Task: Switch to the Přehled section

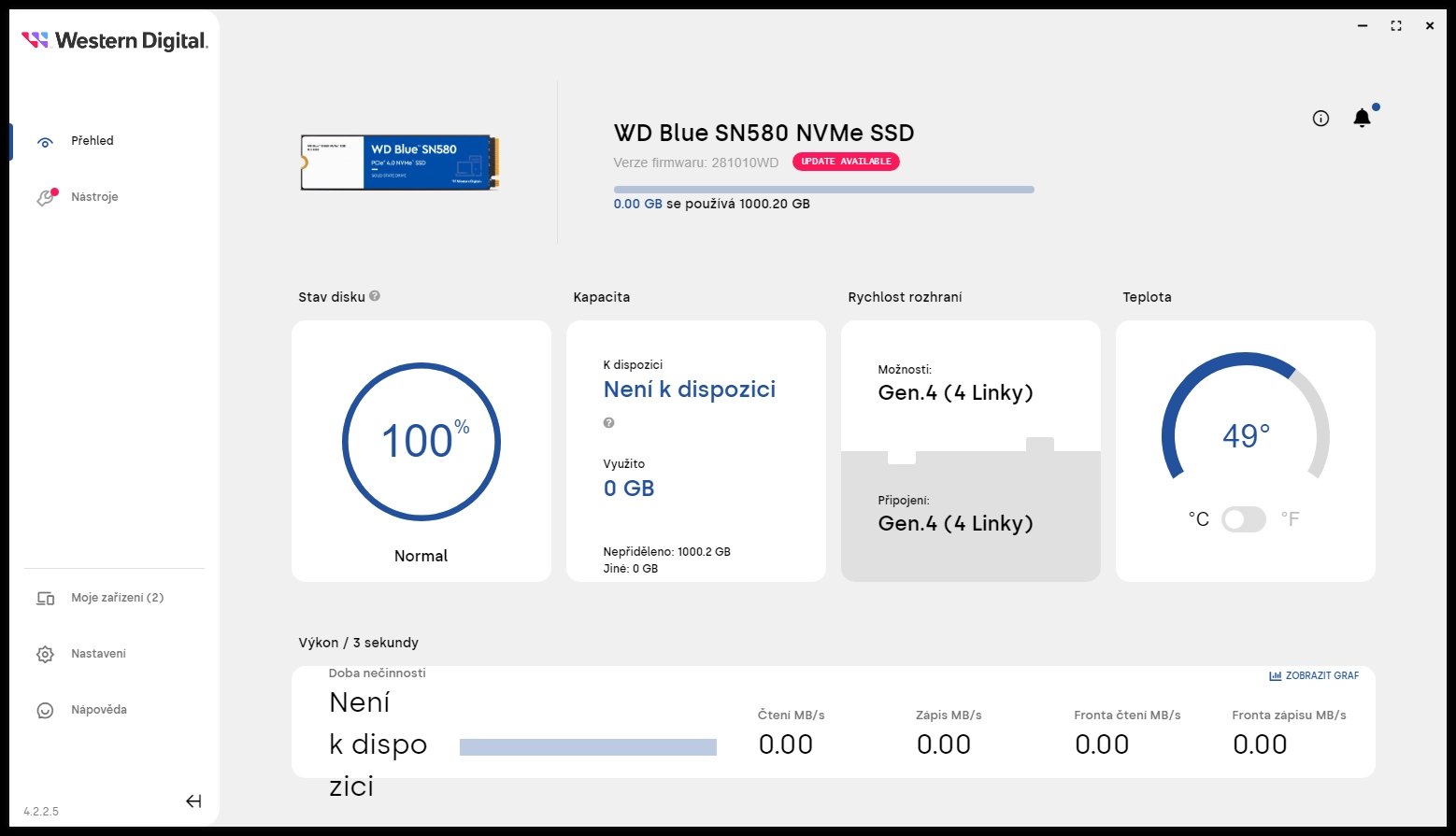Action: tap(93, 140)
